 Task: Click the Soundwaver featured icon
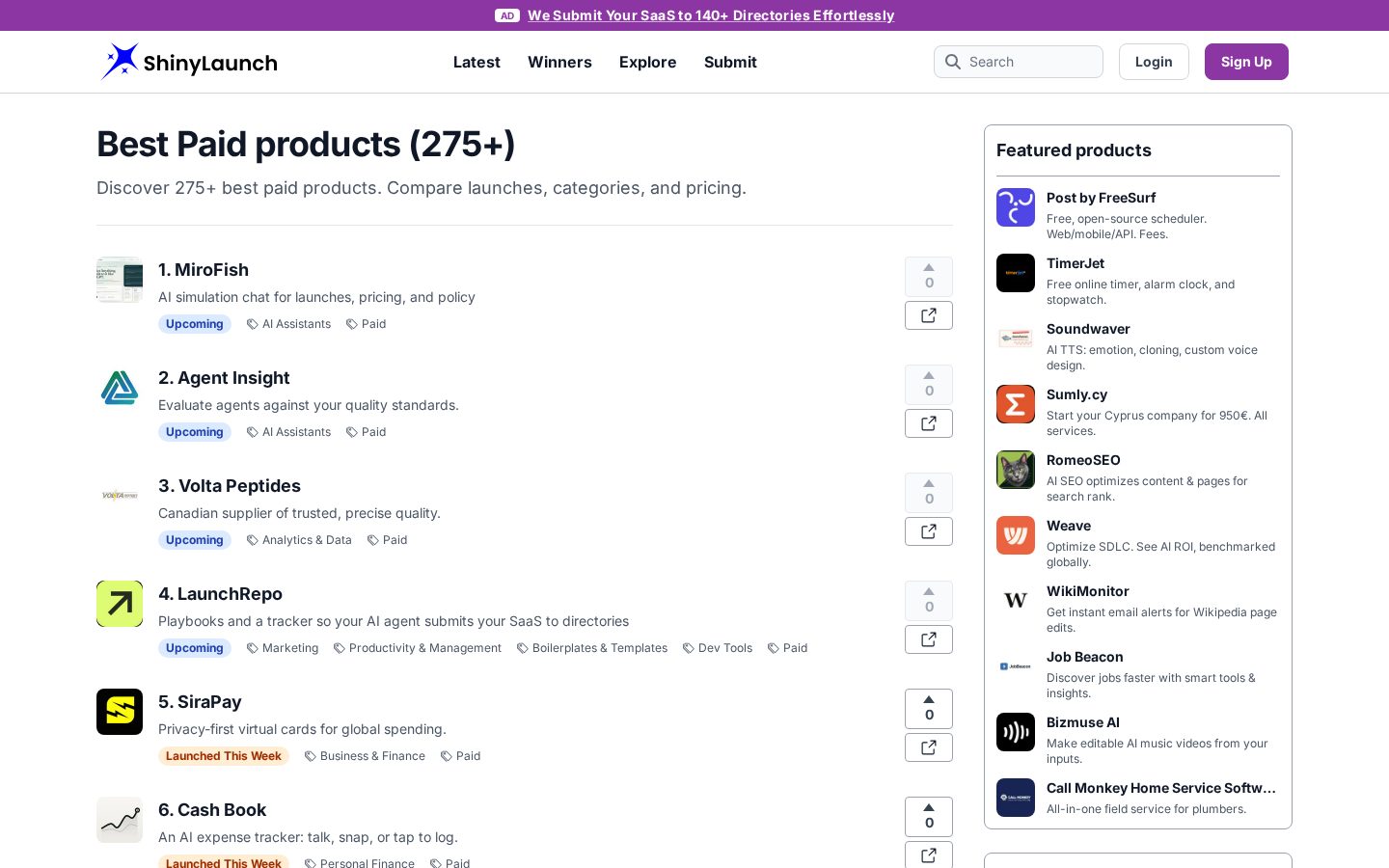pyautogui.click(x=1016, y=339)
